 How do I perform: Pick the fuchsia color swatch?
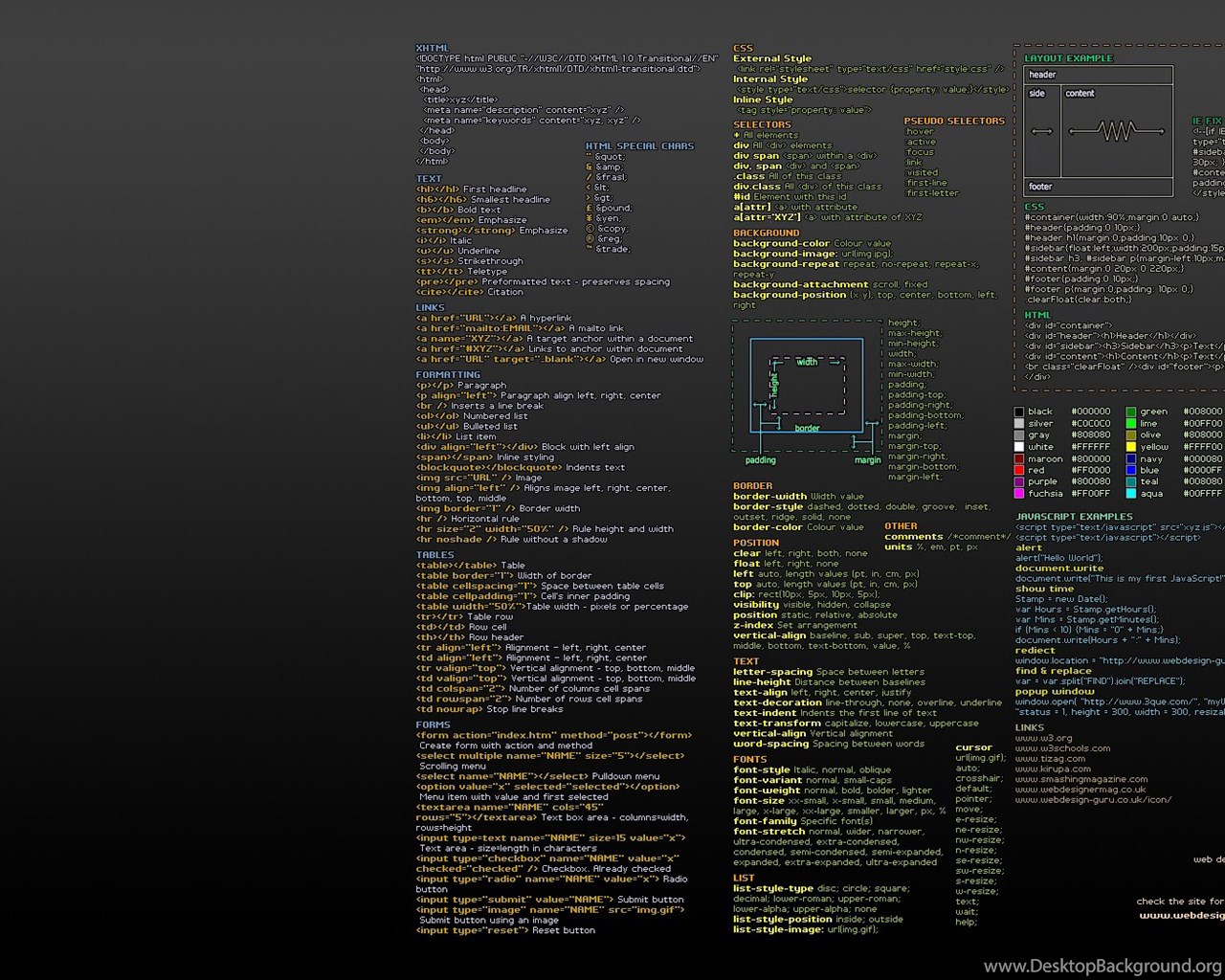tap(1019, 493)
